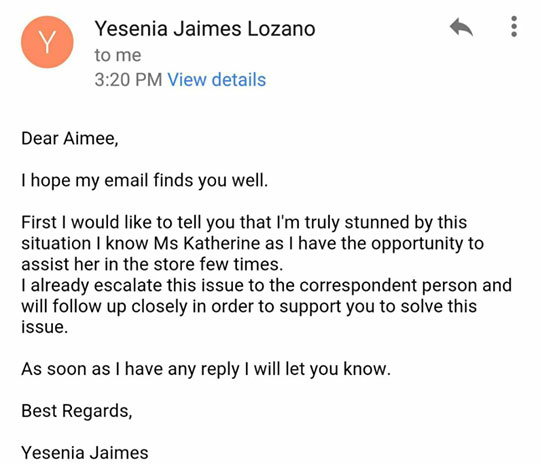Click the 'I hope my email finds you well' line
This screenshot has height=465, width=540.
[x=145, y=180]
